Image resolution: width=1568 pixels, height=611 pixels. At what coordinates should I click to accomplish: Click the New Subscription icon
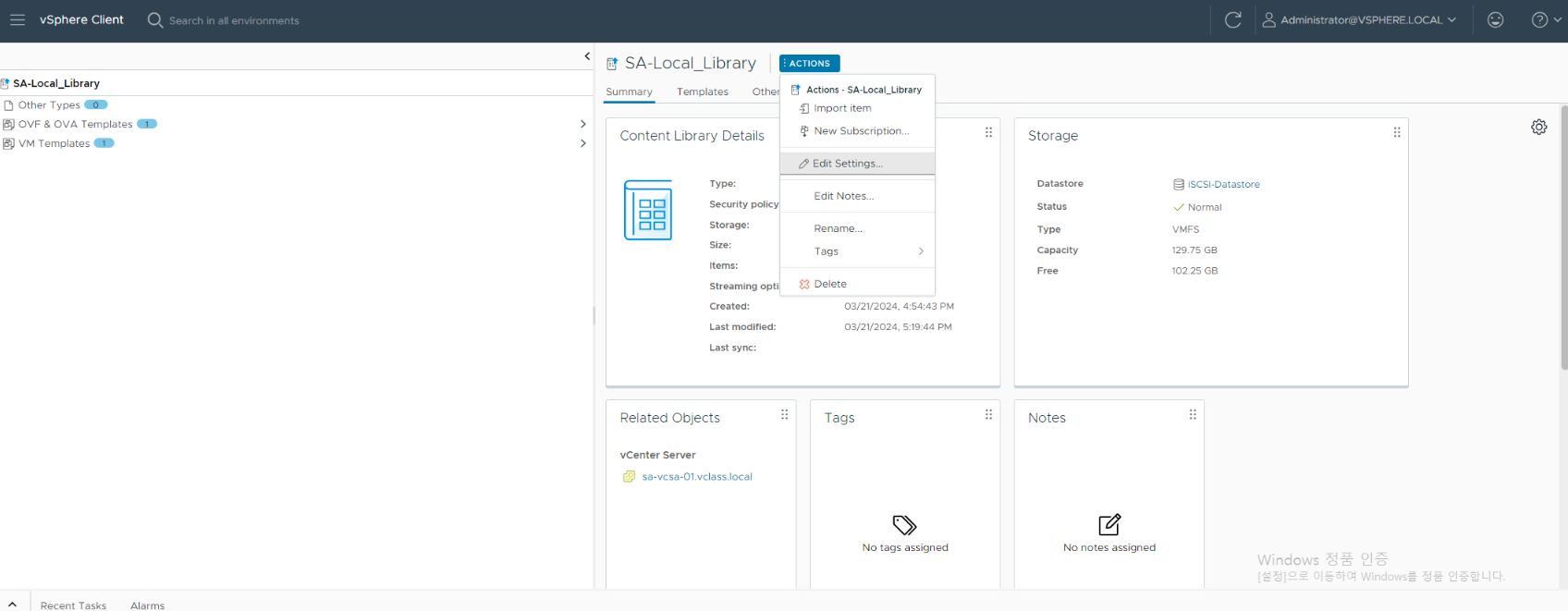click(804, 131)
